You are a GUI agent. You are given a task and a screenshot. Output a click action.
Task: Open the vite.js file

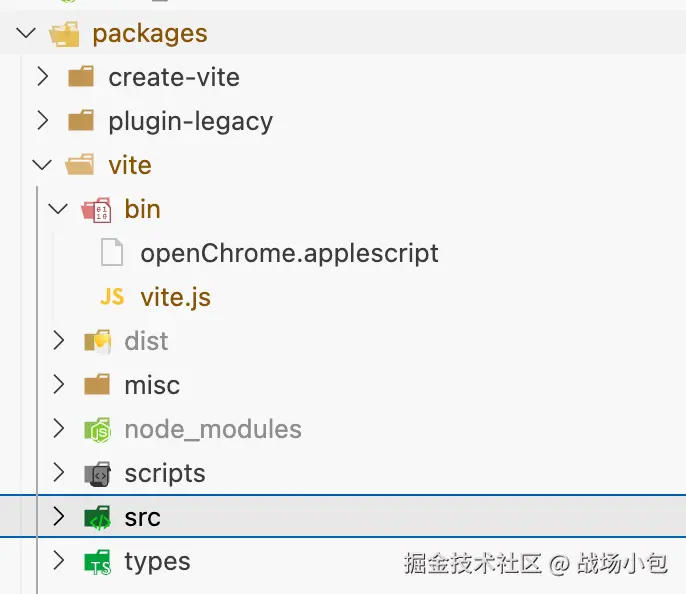(175, 297)
